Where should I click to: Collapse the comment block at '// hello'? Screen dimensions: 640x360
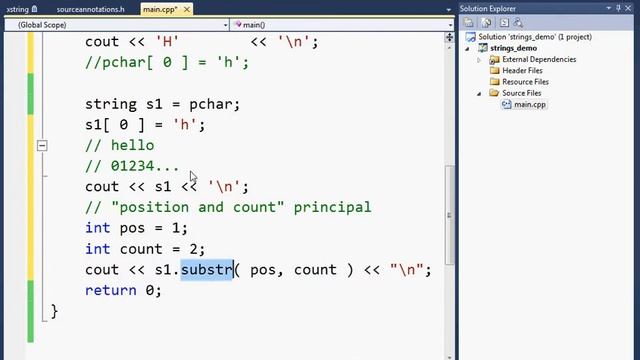(42, 145)
